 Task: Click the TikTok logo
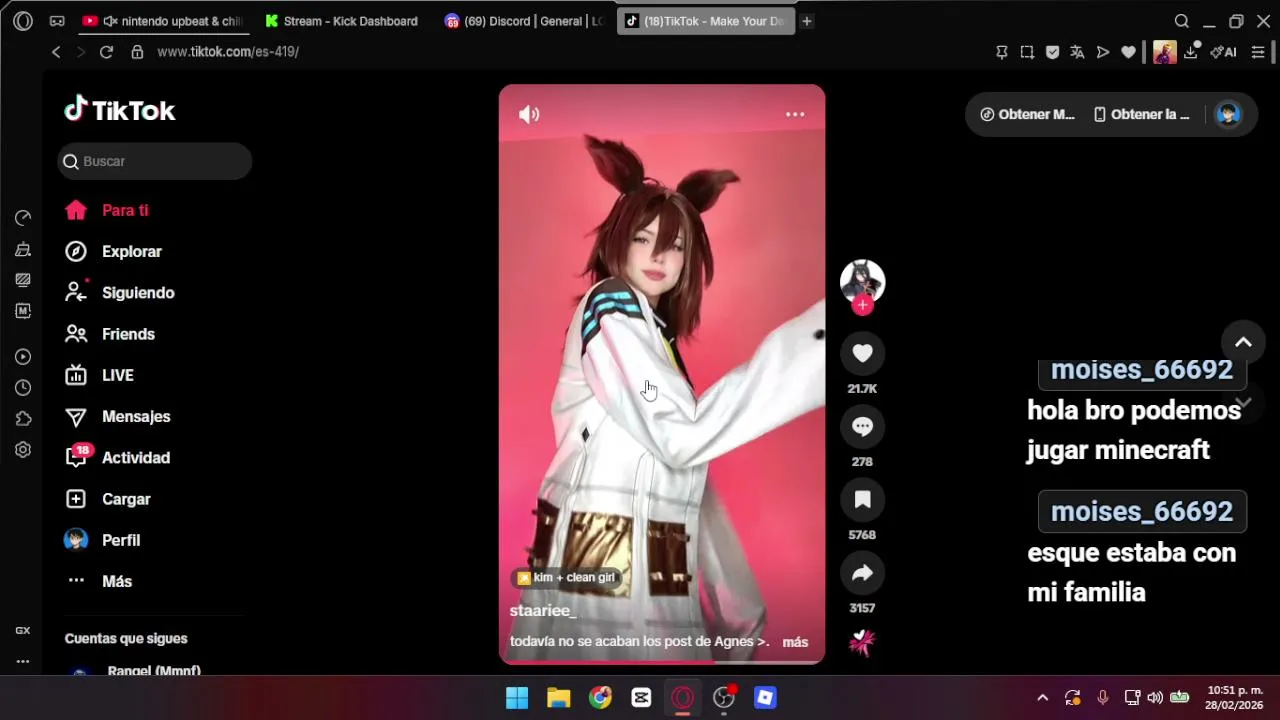(x=120, y=110)
